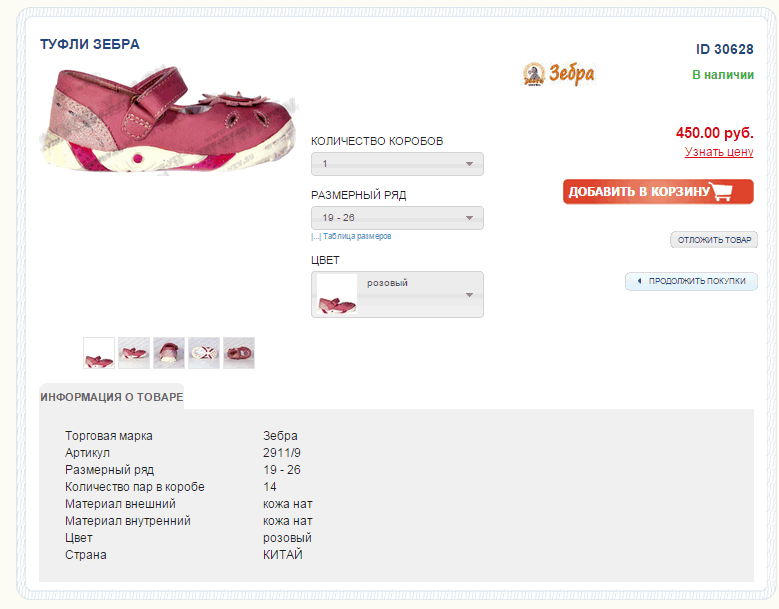Open the Количество коробов dropdown
Viewport: 779px width, 609px height.
click(397, 164)
